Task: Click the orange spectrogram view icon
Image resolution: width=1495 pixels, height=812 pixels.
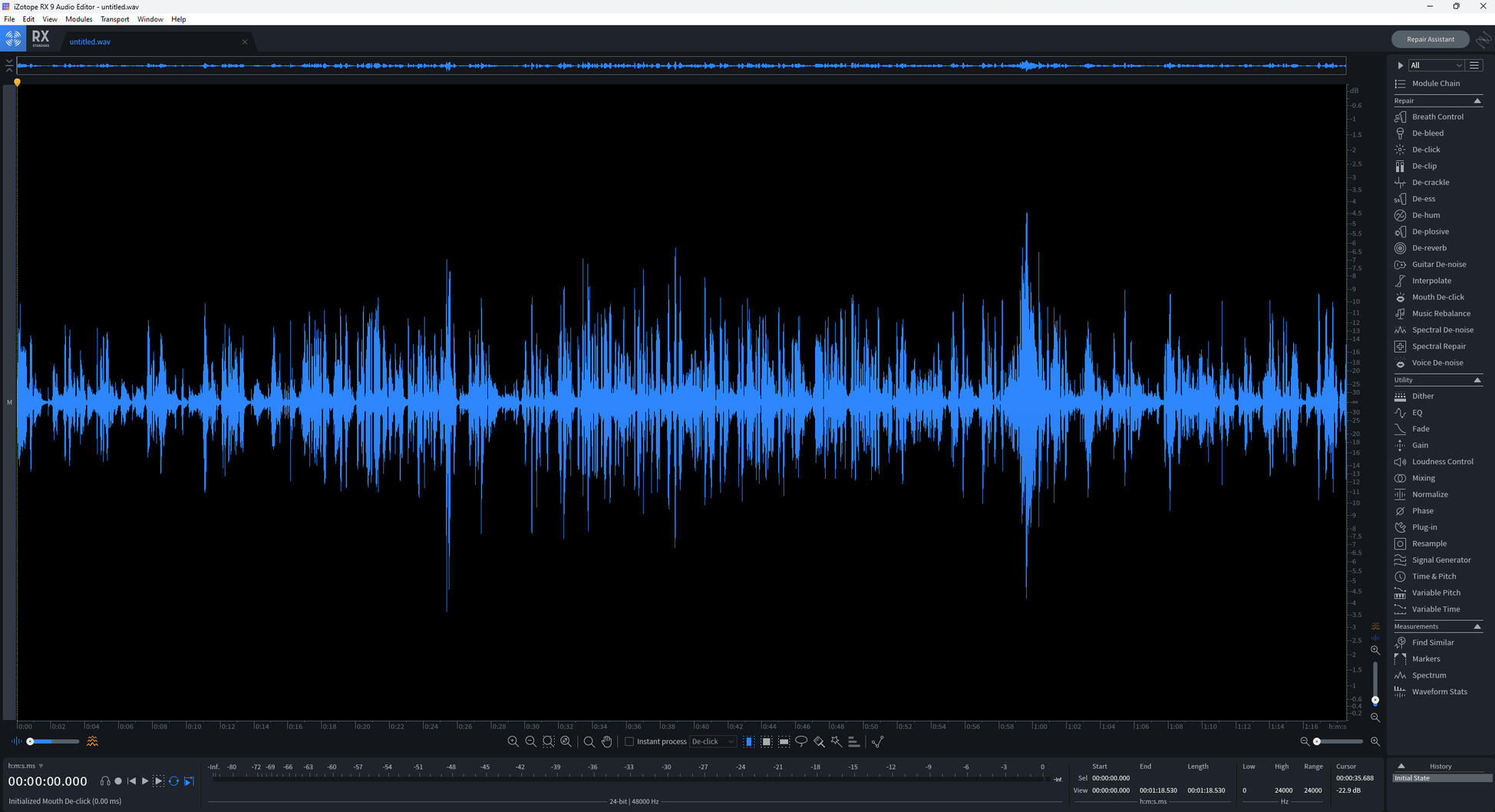Action: coord(92,741)
